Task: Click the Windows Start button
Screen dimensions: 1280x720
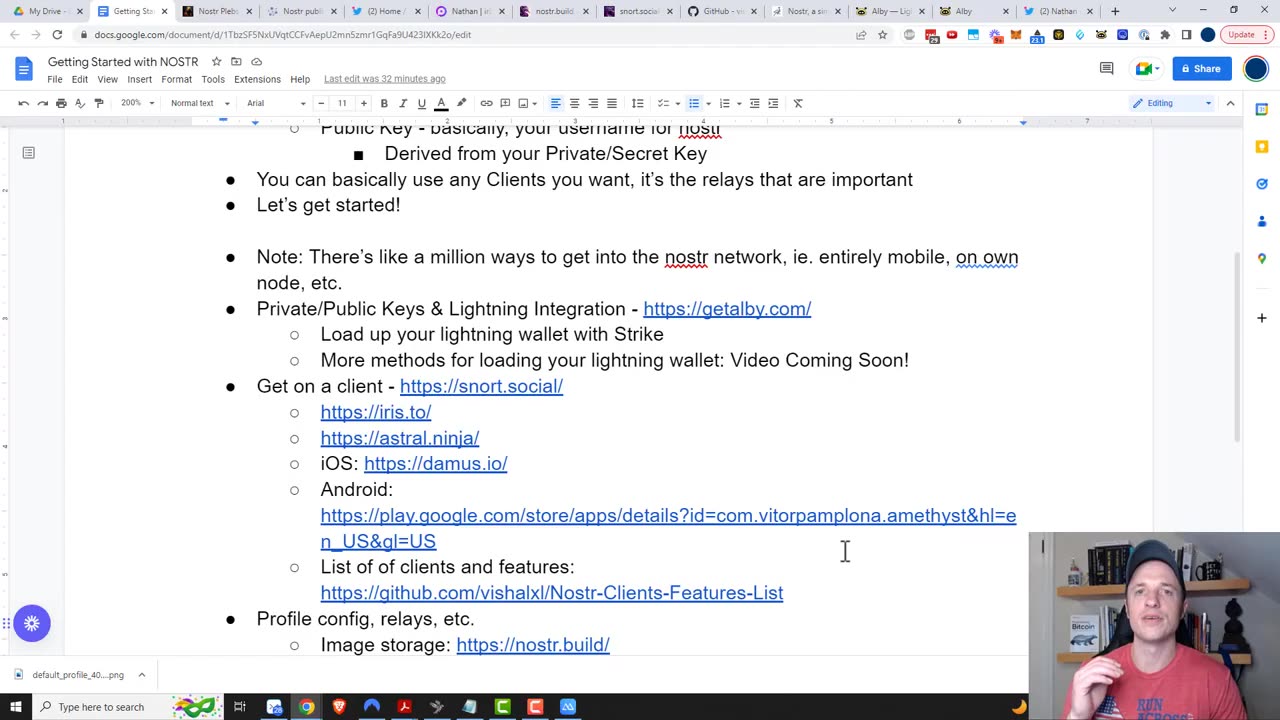Action: click(16, 707)
